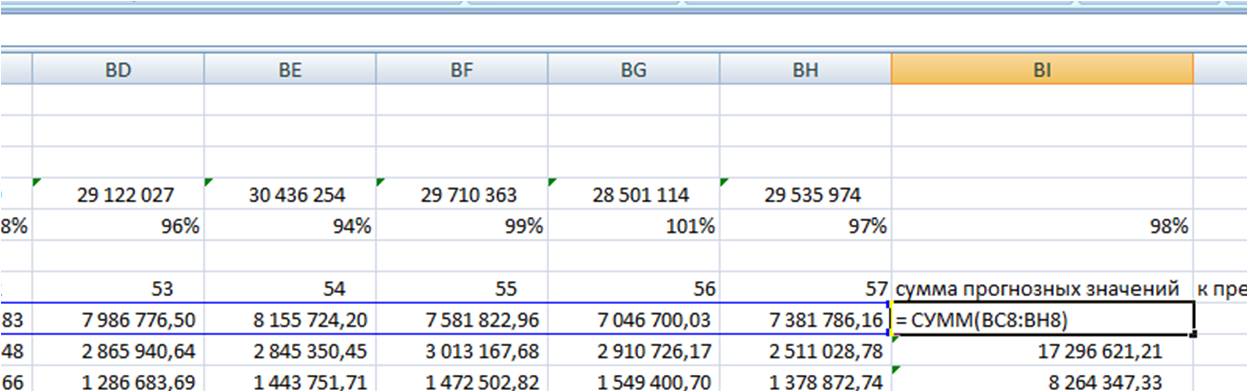Screen dimensions: 1248x392
Task: Click into the =СУММ(BC8:BH8) formula cell
Action: point(1042,319)
